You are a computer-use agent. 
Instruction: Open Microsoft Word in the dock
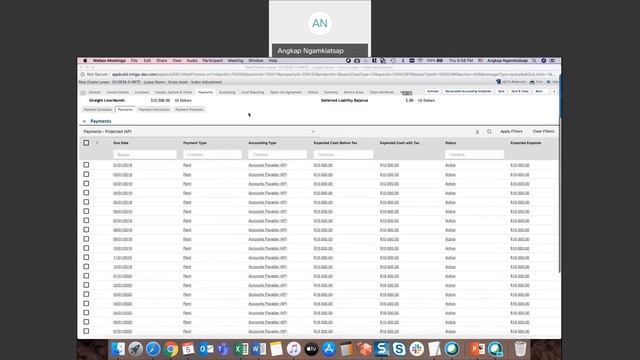click(258, 349)
